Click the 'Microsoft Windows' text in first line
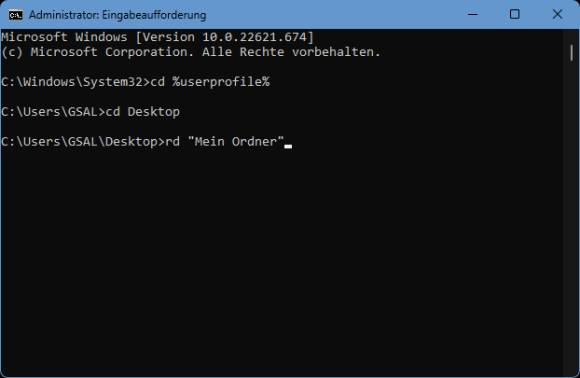 (64, 37)
